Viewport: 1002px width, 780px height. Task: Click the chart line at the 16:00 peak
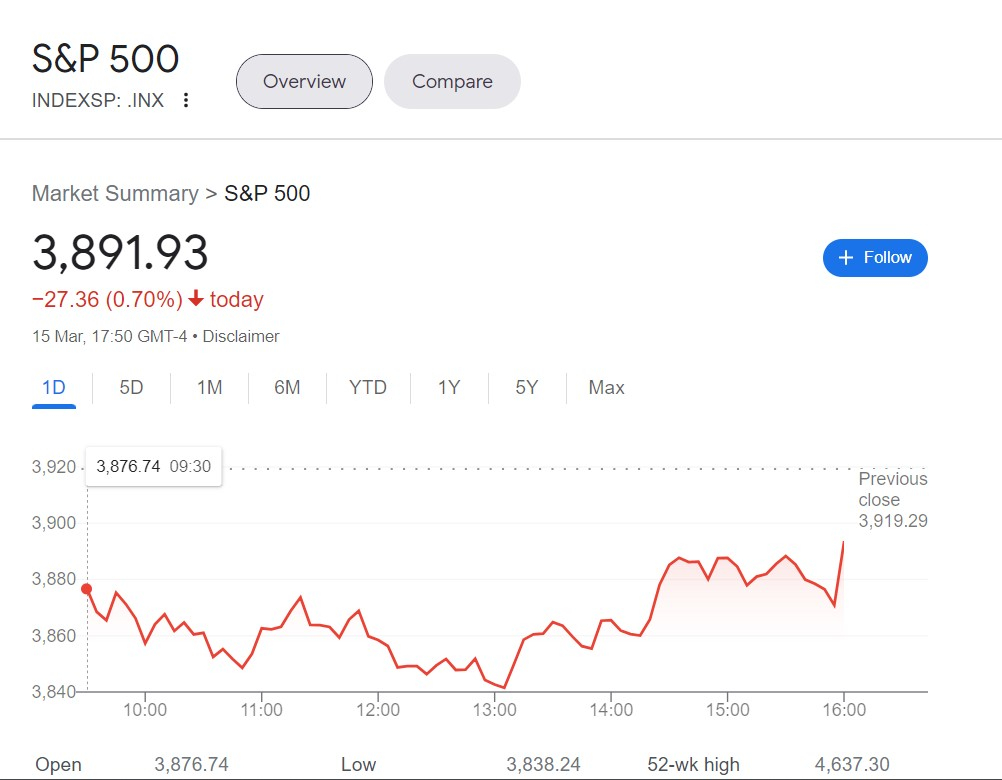pyautogui.click(x=844, y=544)
